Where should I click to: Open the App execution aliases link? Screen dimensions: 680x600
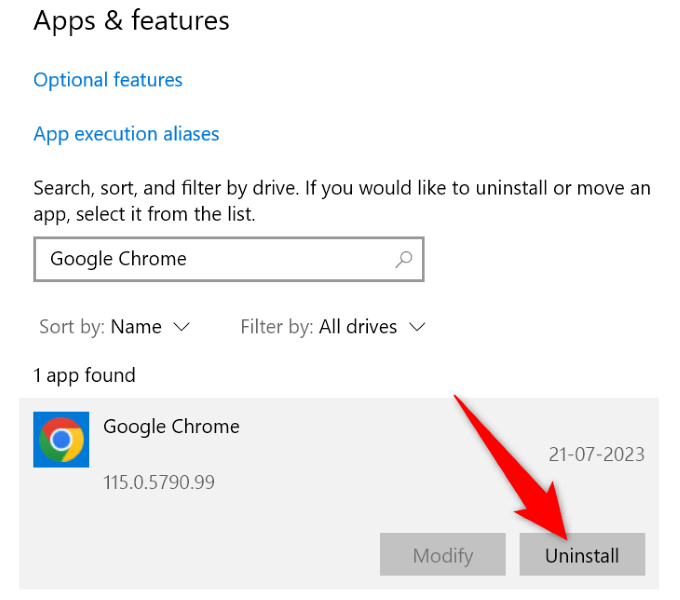[x=126, y=134]
